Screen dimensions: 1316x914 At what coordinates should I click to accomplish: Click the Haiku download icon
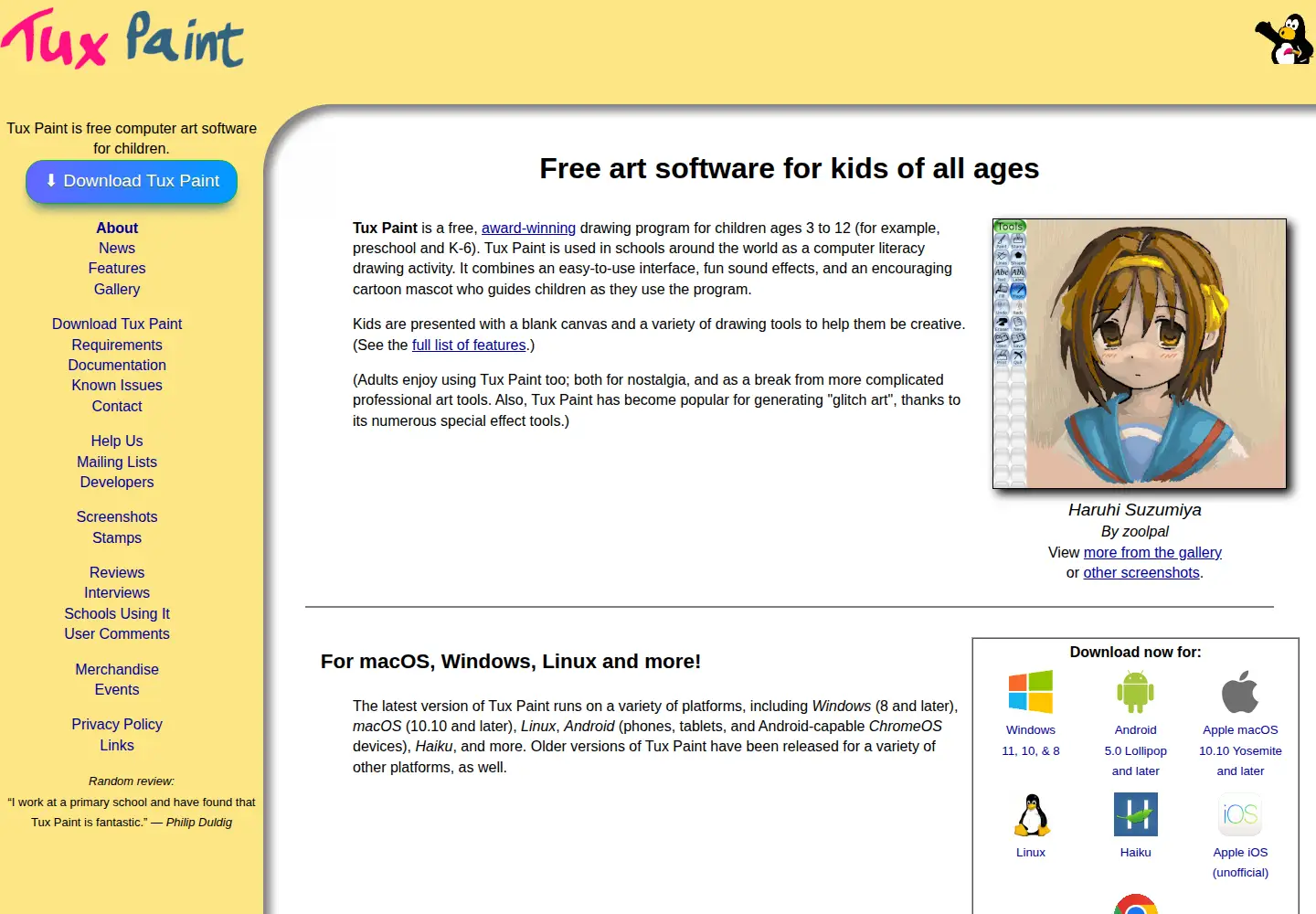[x=1135, y=814]
